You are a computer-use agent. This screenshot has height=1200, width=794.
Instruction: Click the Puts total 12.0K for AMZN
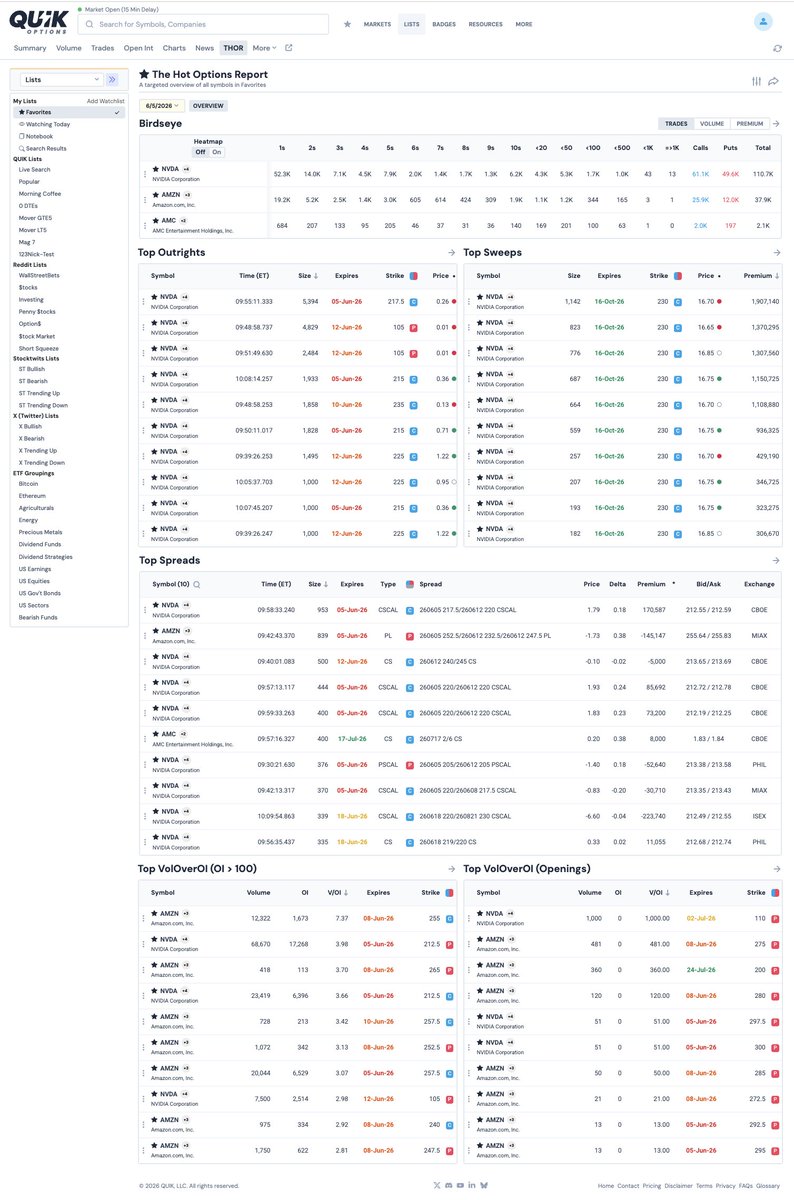point(730,199)
